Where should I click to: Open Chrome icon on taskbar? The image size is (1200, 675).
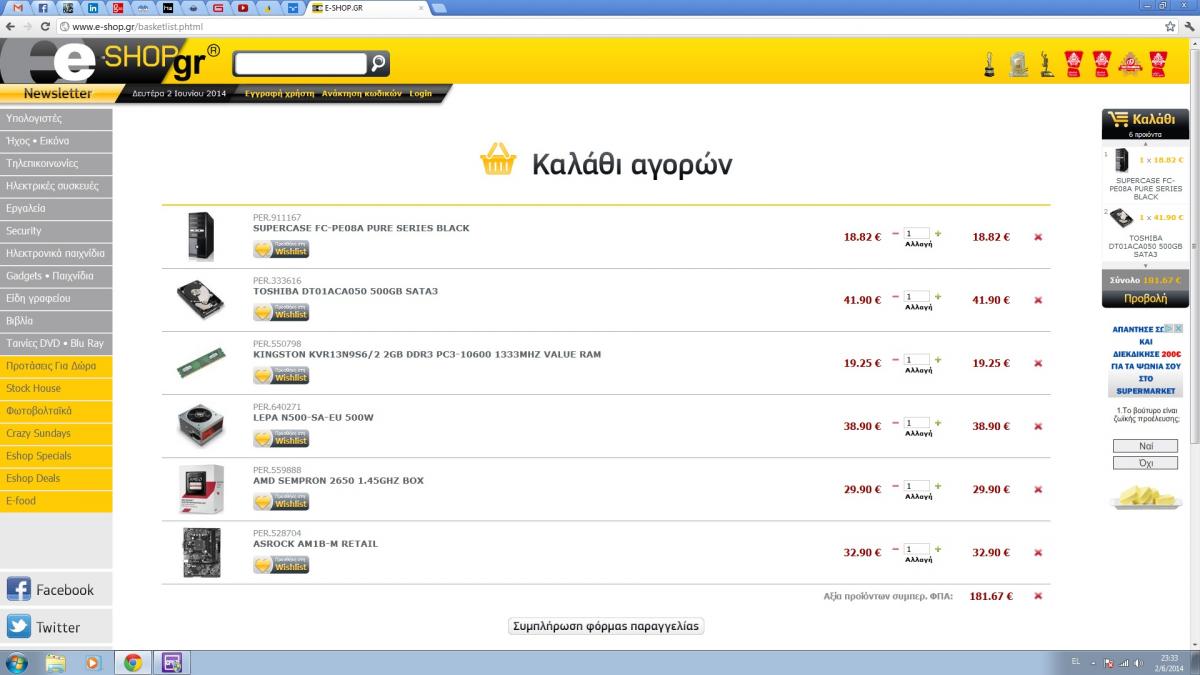coord(132,662)
